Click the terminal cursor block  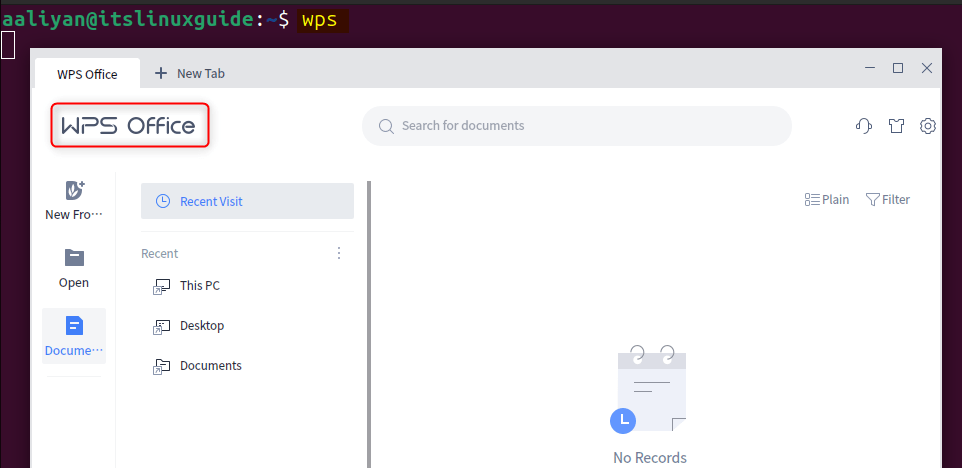tap(7, 45)
